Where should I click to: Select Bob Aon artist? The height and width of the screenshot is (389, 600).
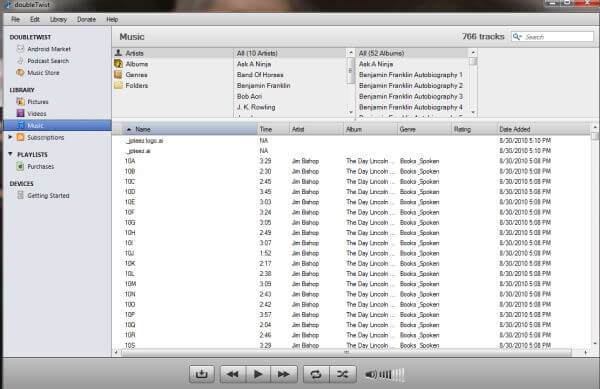click(x=249, y=96)
